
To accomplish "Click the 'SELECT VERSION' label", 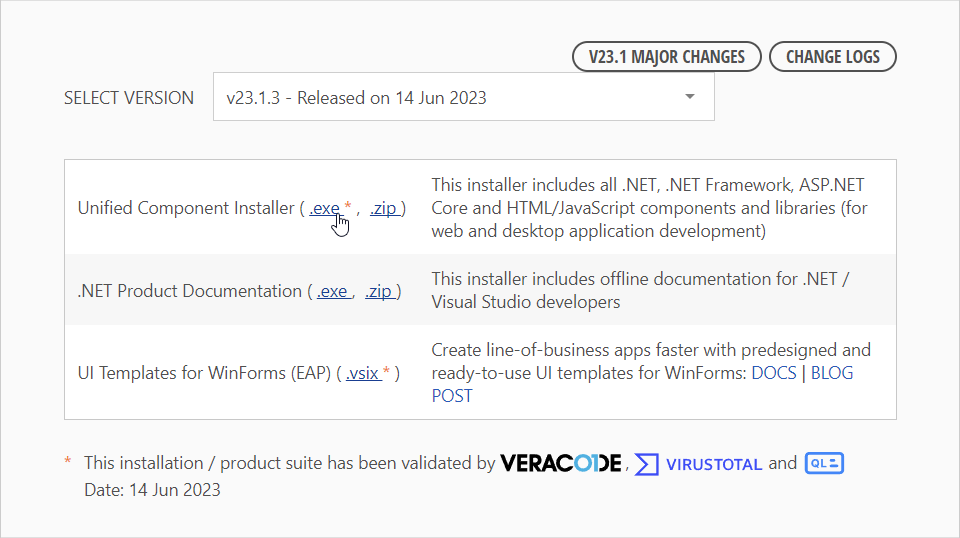I will tap(129, 98).
